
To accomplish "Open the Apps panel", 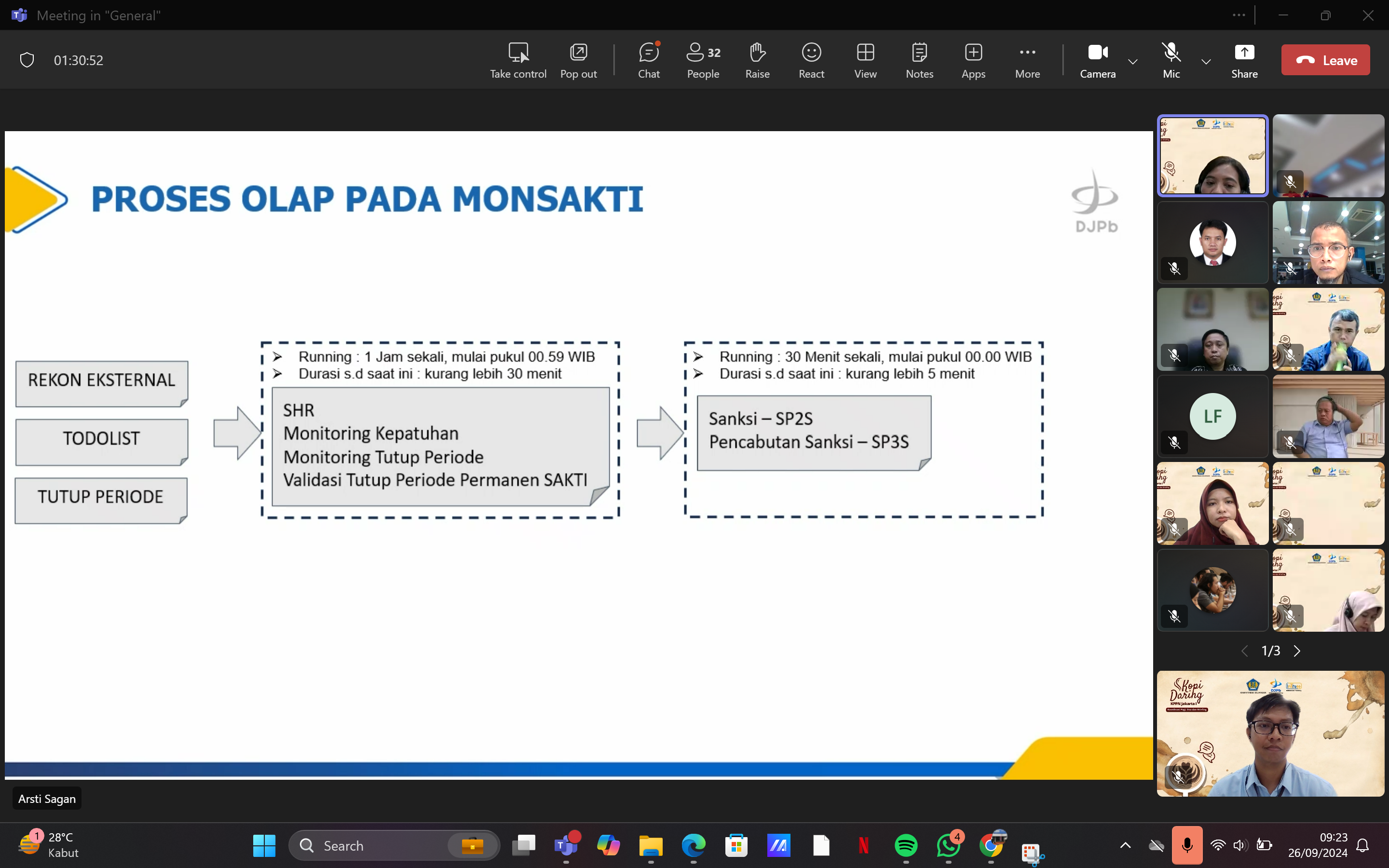I will (x=973, y=60).
